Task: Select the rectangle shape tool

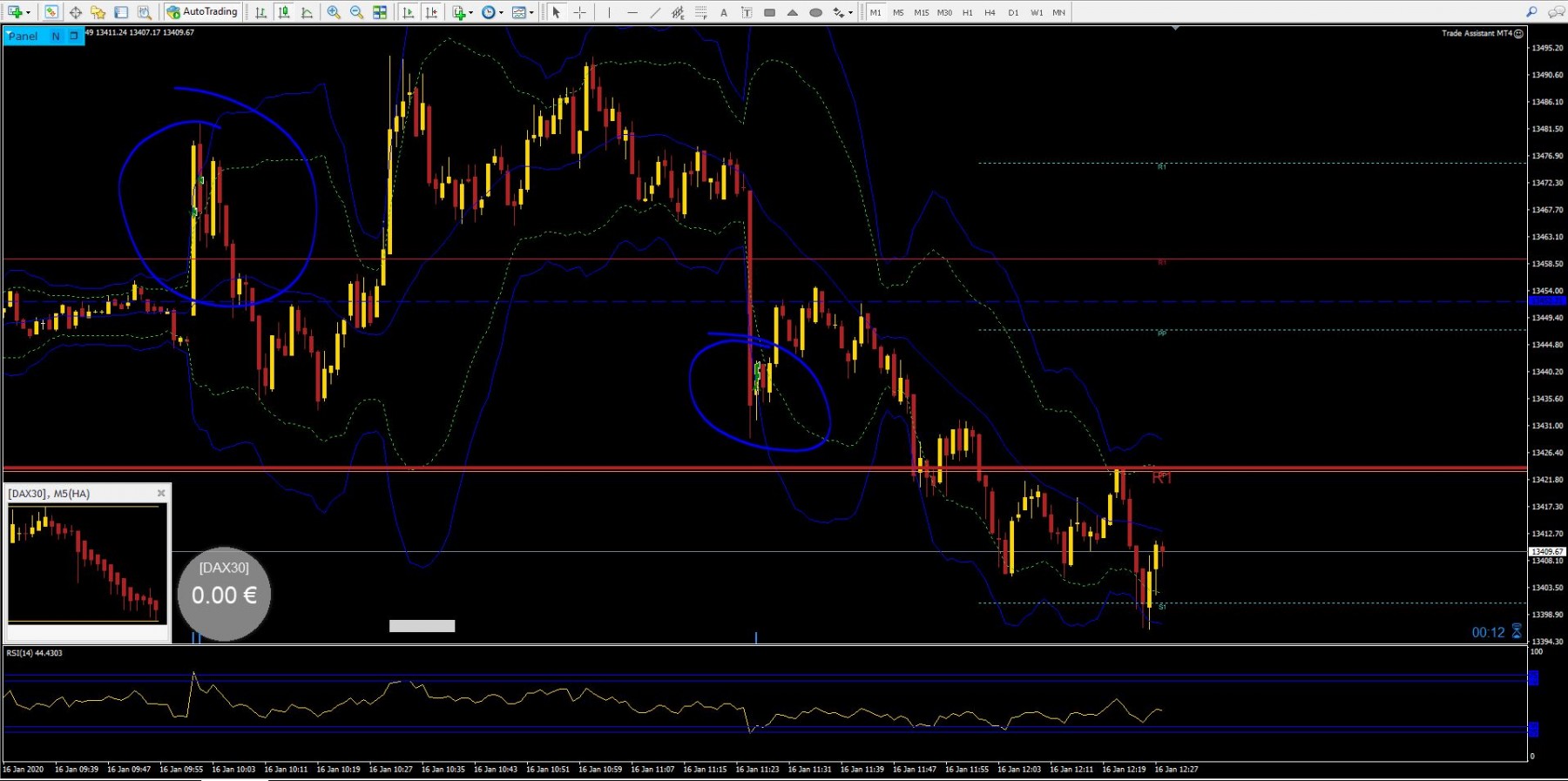Action: pyautogui.click(x=770, y=12)
